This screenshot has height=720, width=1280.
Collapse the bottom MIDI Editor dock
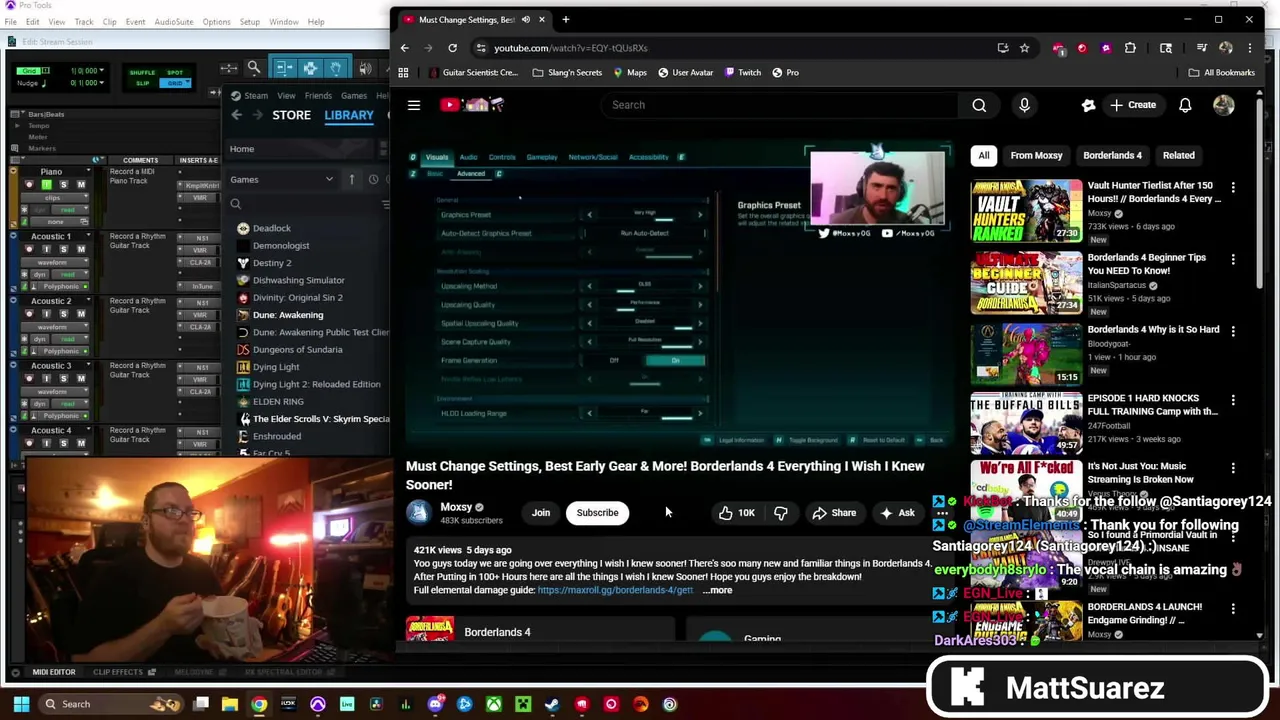pyautogui.click(x=15, y=673)
